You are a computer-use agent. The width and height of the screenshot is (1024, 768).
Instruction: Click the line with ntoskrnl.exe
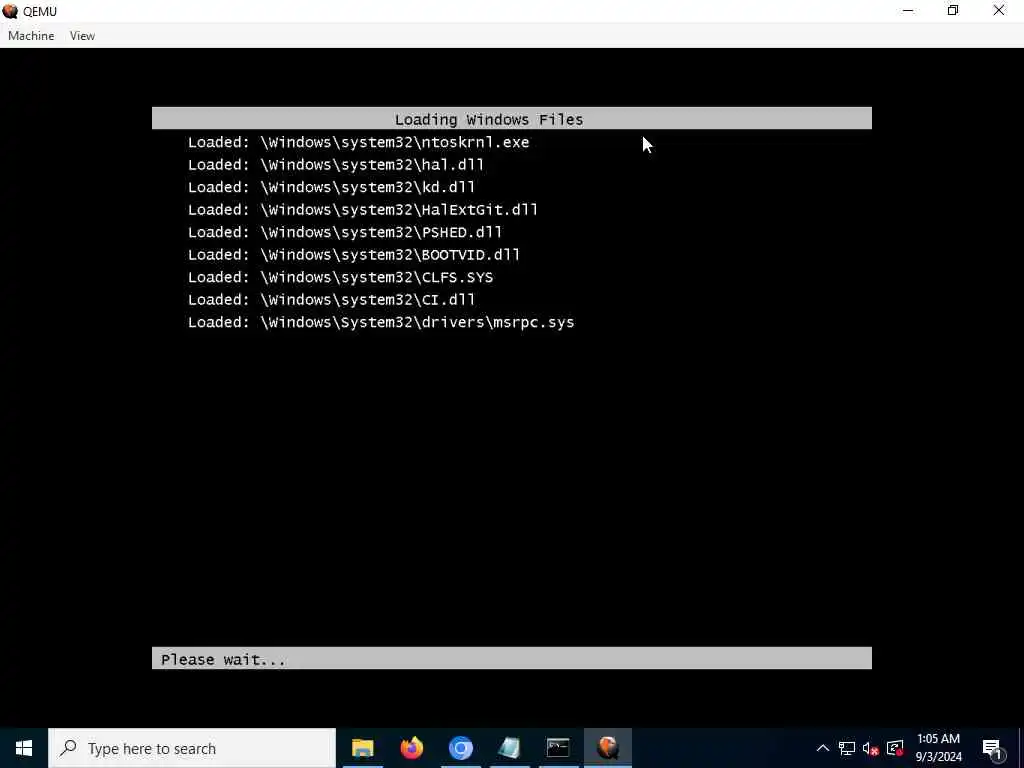tap(359, 142)
